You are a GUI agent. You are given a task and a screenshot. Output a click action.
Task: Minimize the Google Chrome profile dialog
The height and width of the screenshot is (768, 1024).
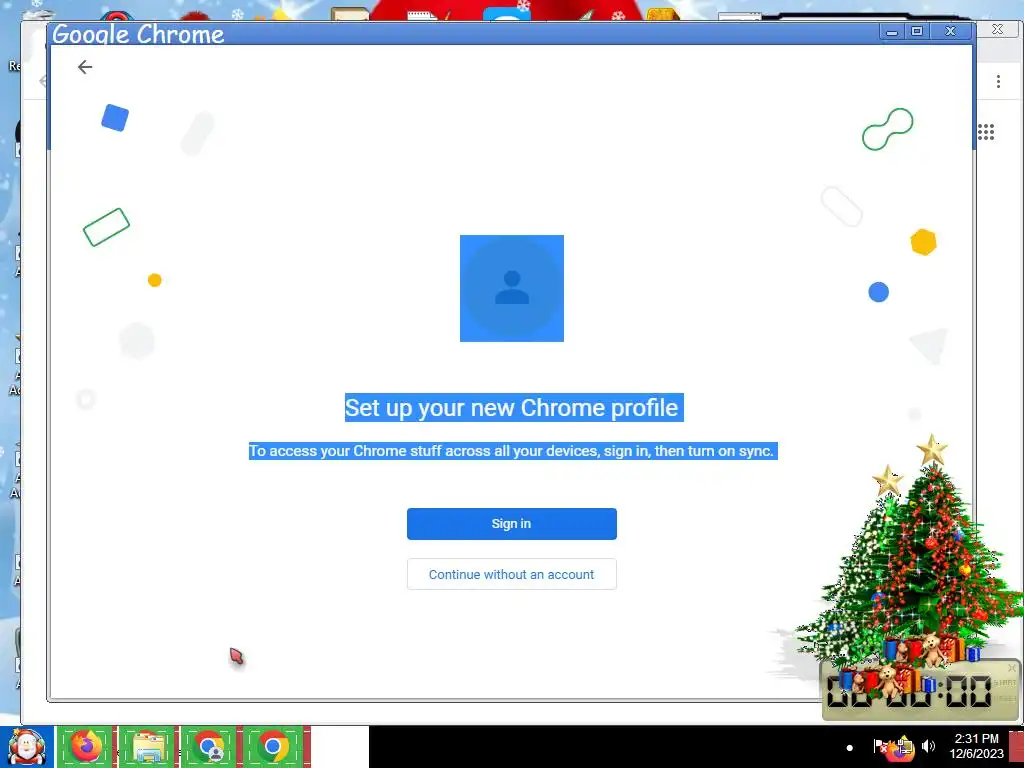click(x=891, y=31)
